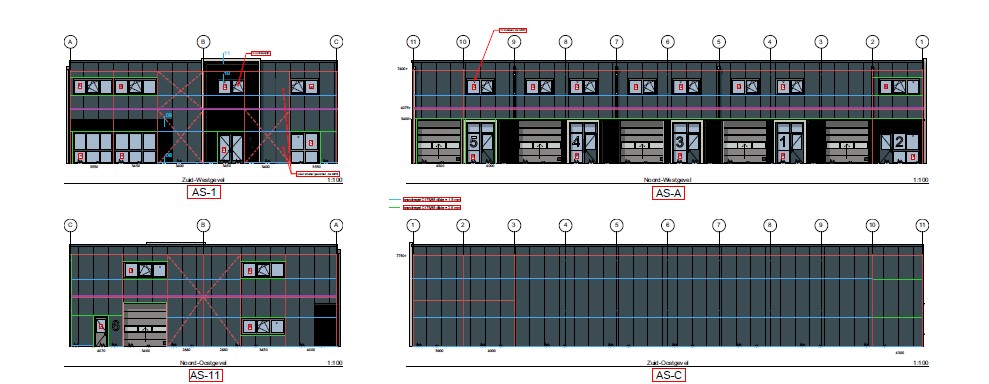
Task: Select door number 4 in Noord-Westgevel
Action: [x=575, y=142]
